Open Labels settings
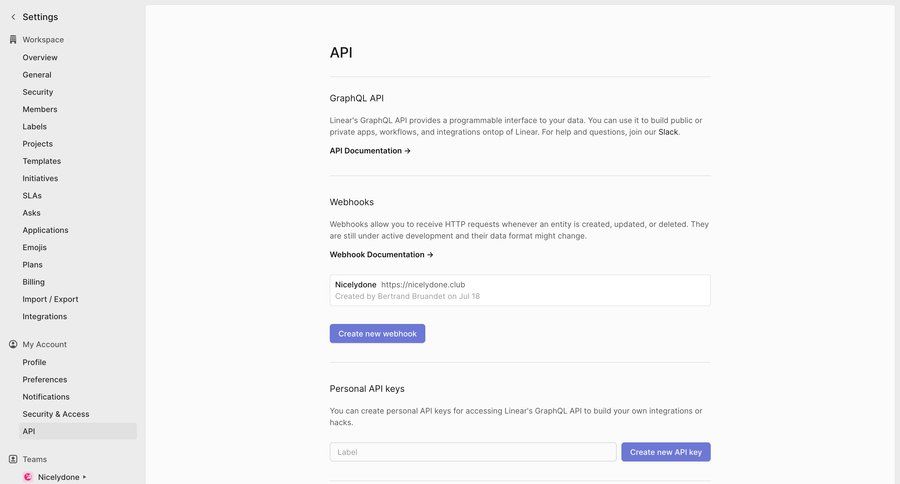Image resolution: width=900 pixels, height=484 pixels. (x=34, y=126)
